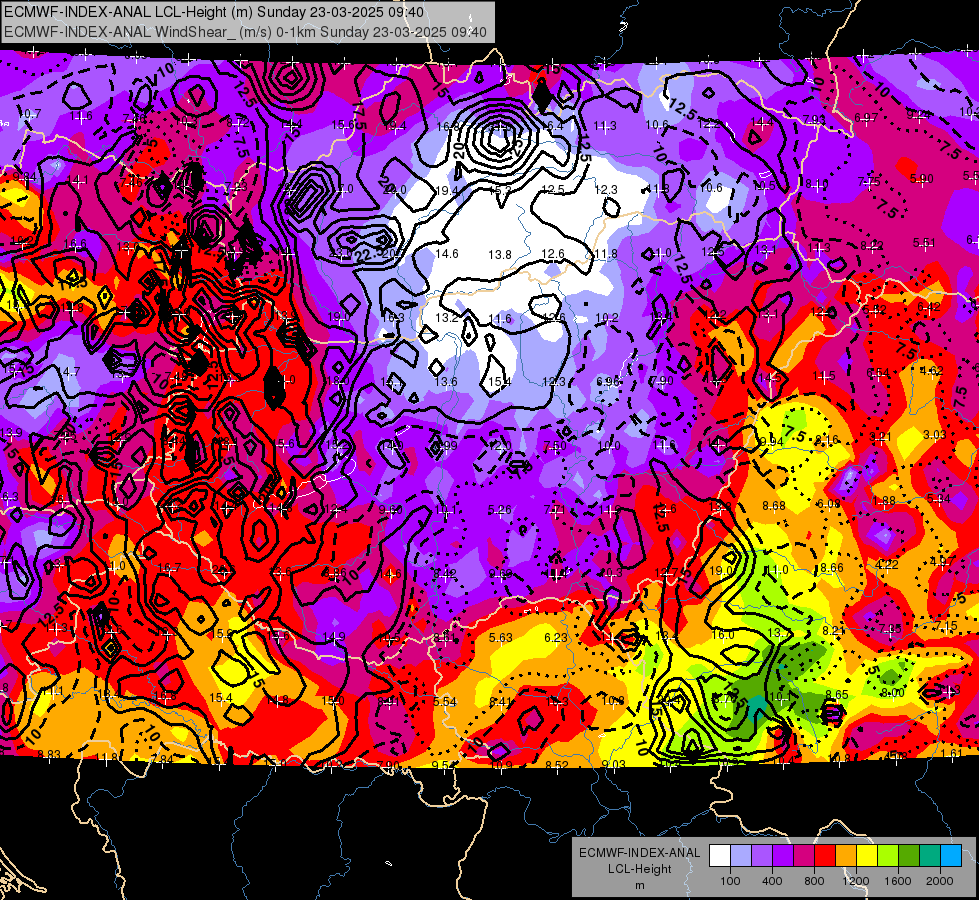Select the grid value '6.42'
The image size is (979, 900).
[928, 307]
